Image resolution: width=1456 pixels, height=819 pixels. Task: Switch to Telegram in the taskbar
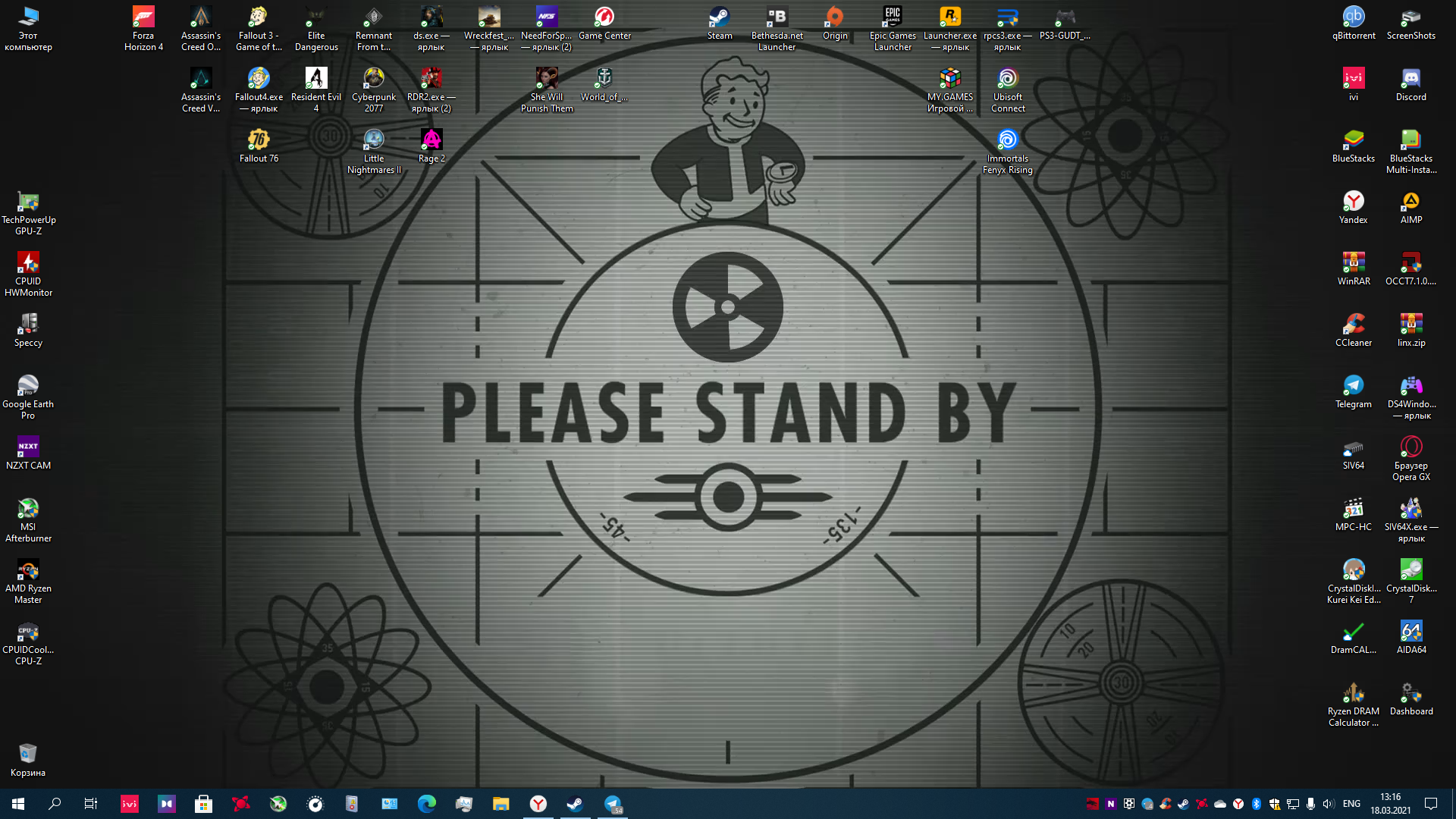click(x=613, y=804)
